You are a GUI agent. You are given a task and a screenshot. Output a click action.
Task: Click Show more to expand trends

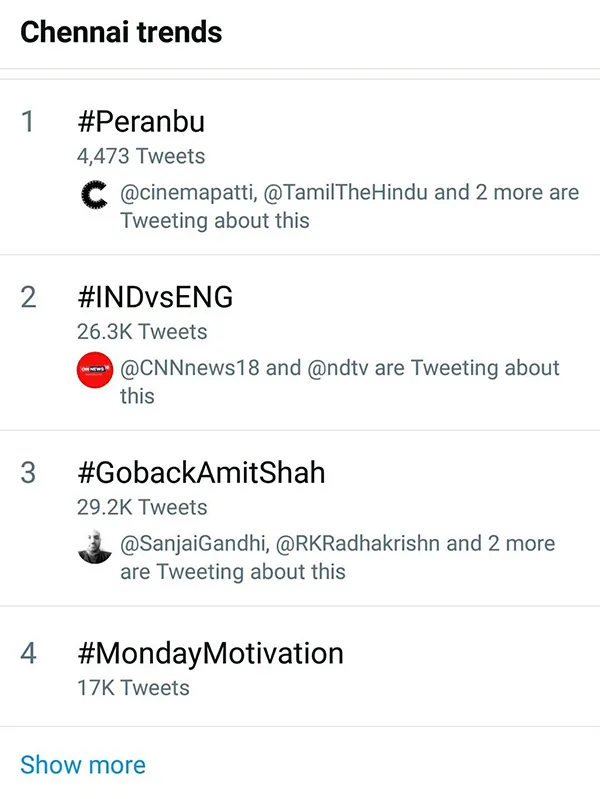[x=83, y=765]
